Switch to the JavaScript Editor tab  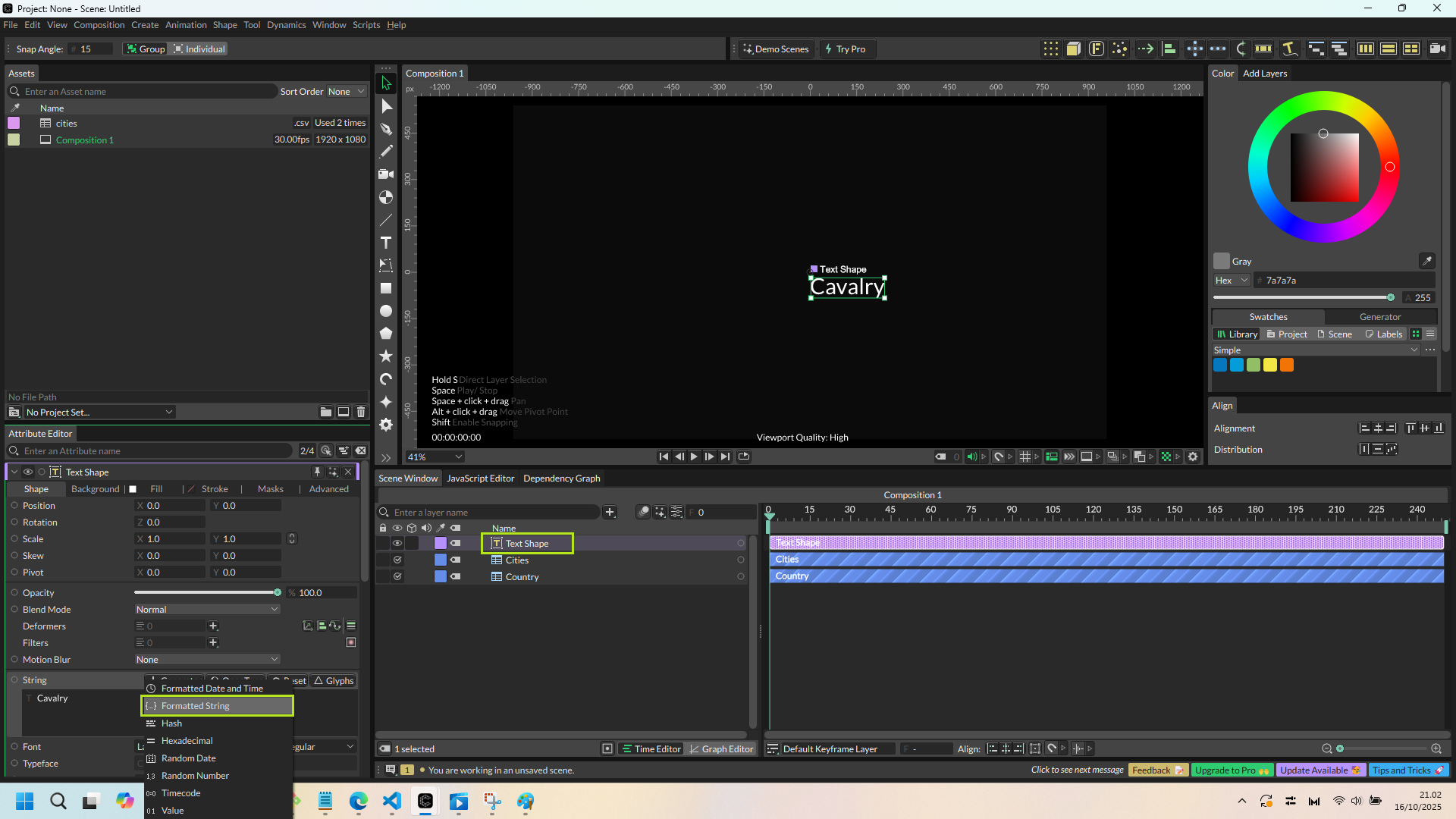(480, 479)
